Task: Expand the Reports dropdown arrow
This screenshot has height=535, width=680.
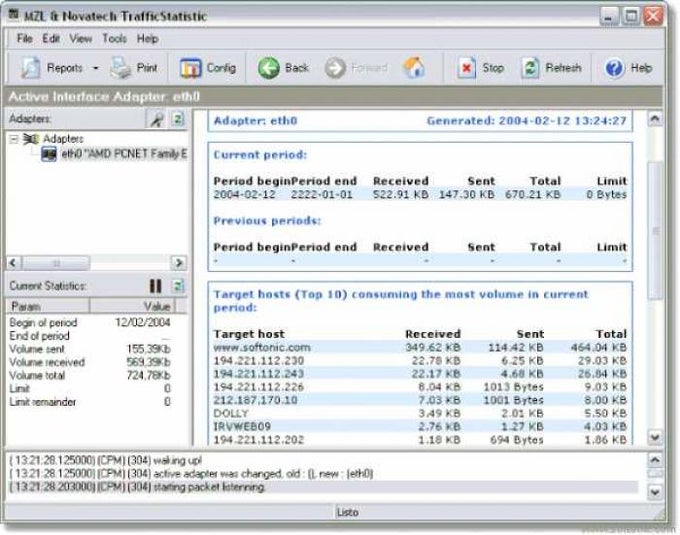Action: coord(95,68)
